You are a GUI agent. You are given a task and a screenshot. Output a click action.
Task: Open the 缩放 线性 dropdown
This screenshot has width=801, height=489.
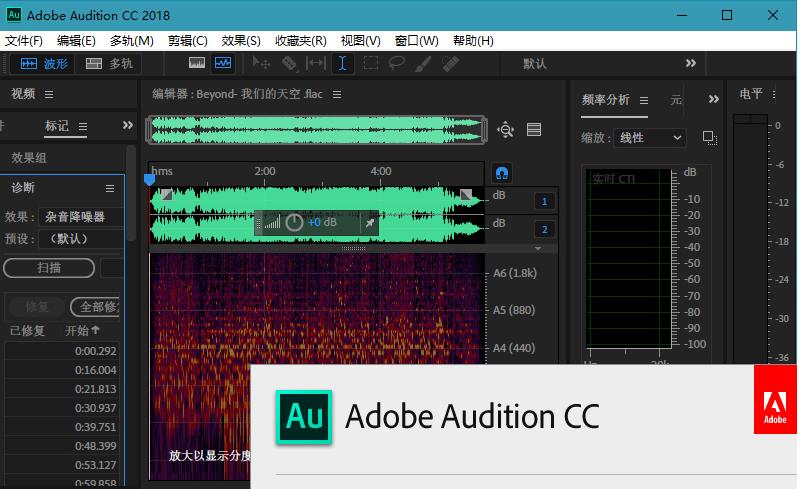click(650, 137)
